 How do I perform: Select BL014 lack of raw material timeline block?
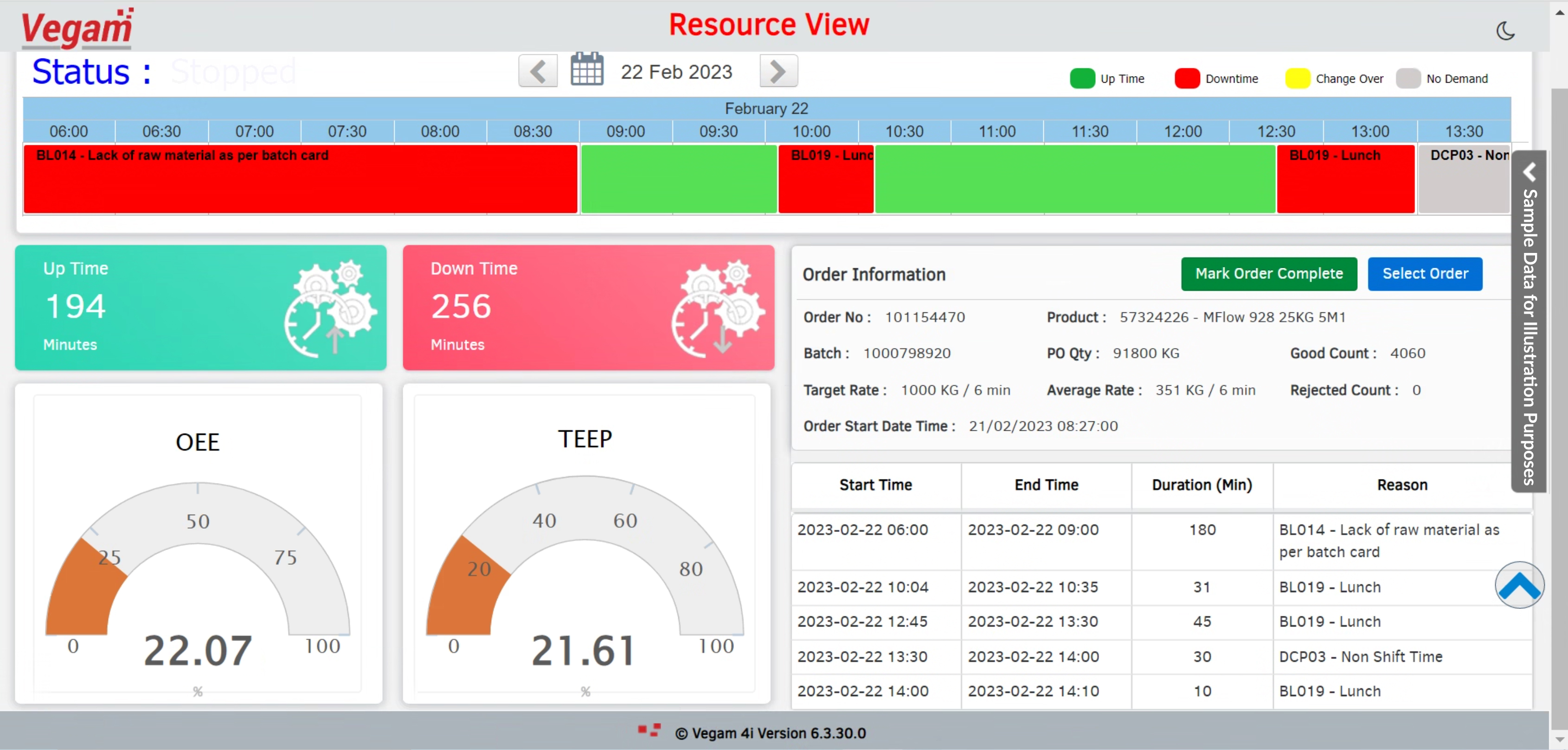(300, 180)
